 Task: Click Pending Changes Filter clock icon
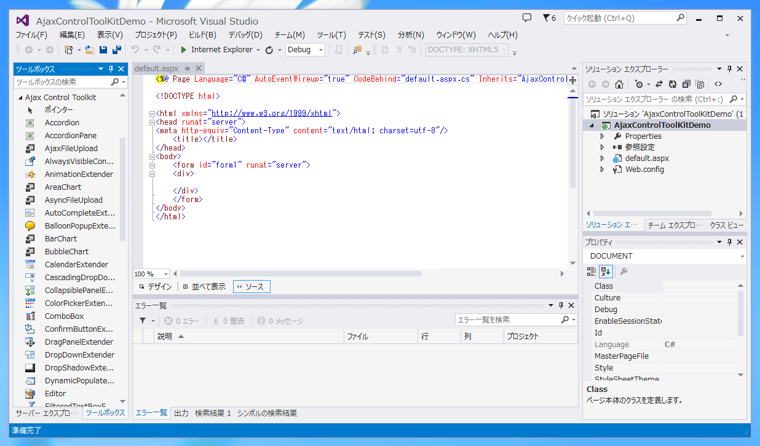point(639,84)
